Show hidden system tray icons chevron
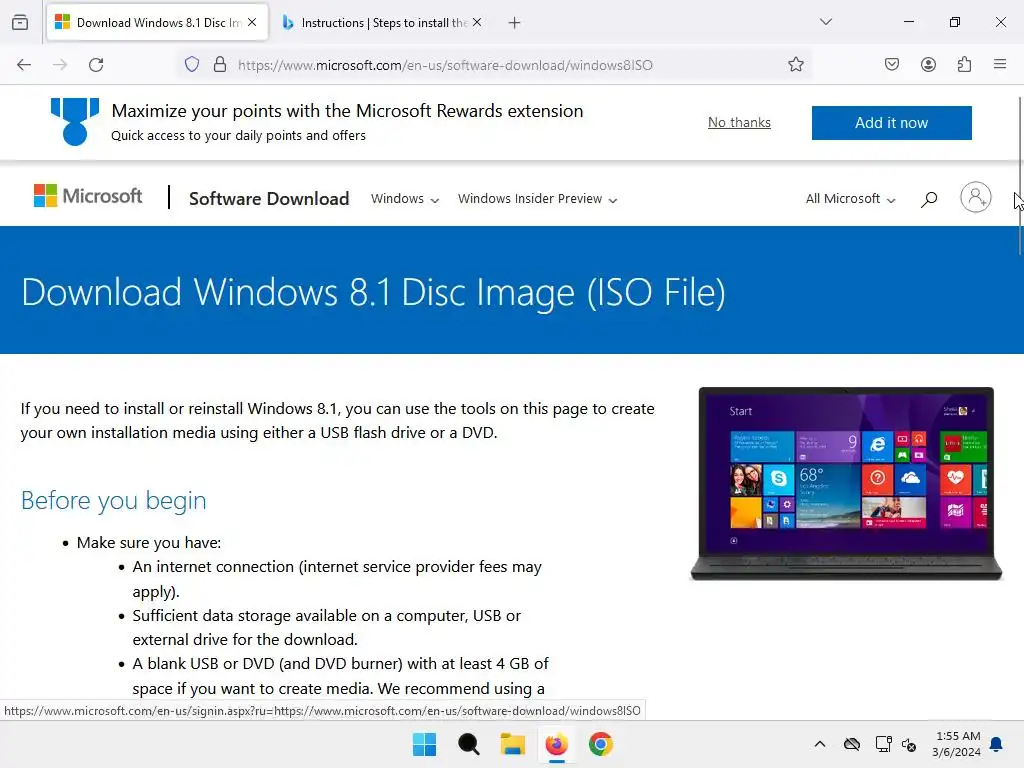 point(820,744)
